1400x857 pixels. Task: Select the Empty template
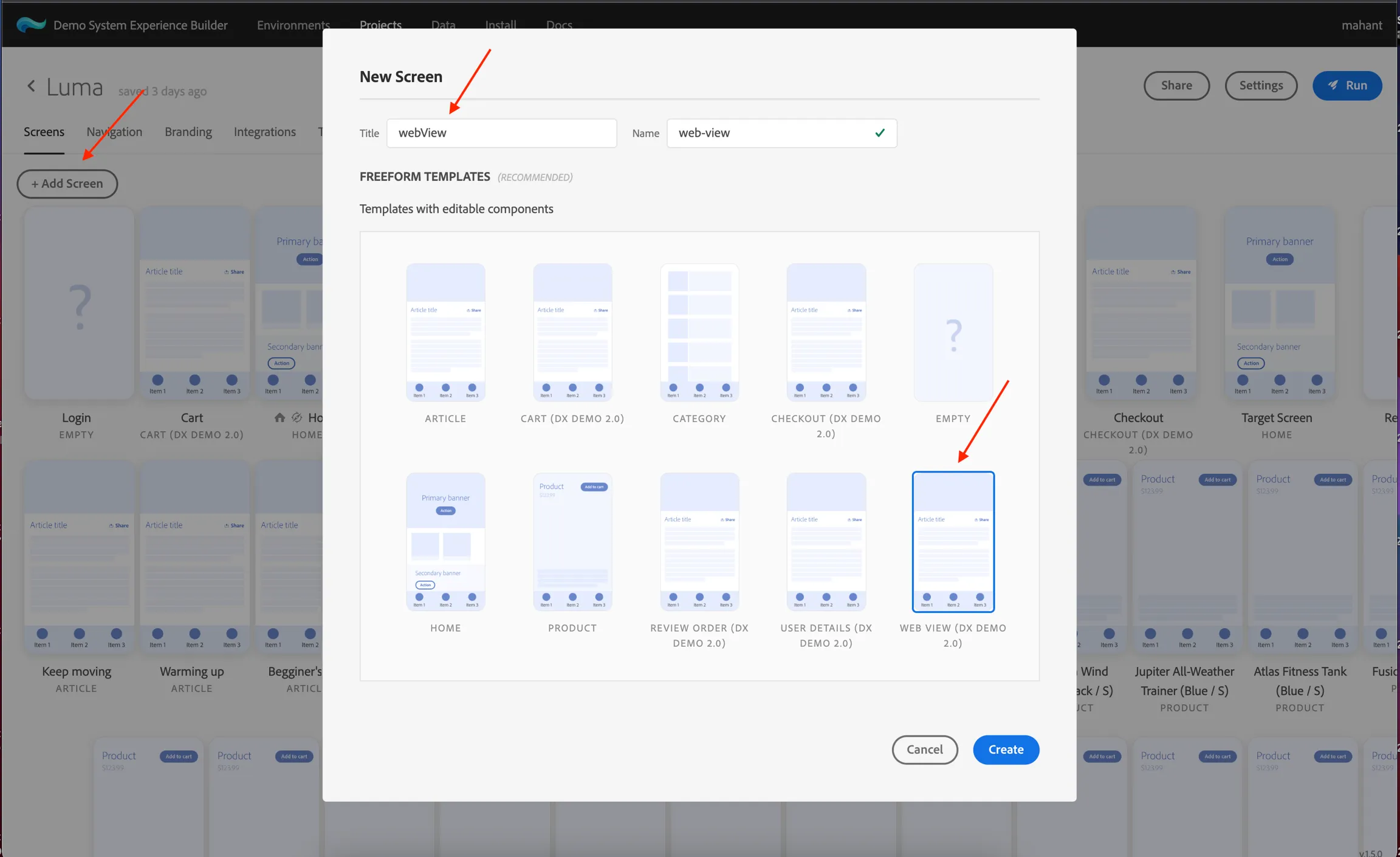coord(953,332)
